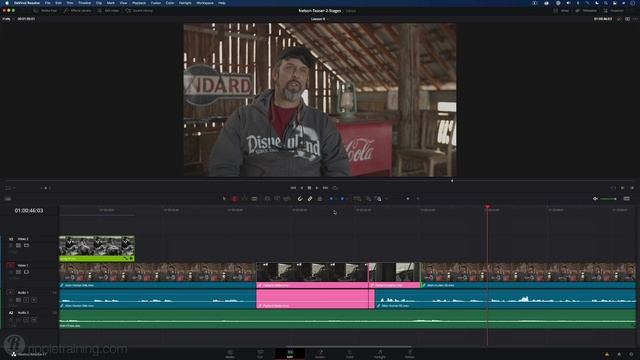Viewport: 640px width, 360px height.
Task: Select the green Video 2 clip
Action: point(97,248)
